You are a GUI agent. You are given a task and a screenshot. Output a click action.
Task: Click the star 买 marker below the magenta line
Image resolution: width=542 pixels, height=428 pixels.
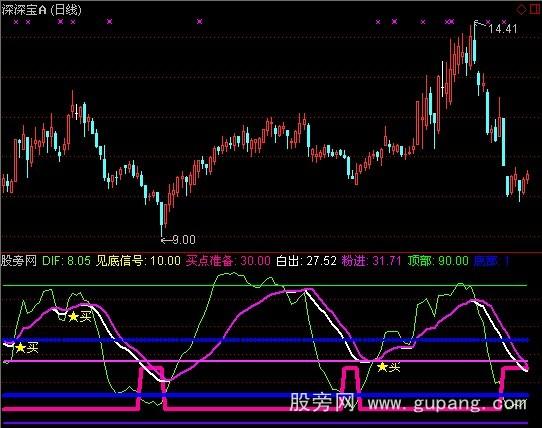(389, 367)
